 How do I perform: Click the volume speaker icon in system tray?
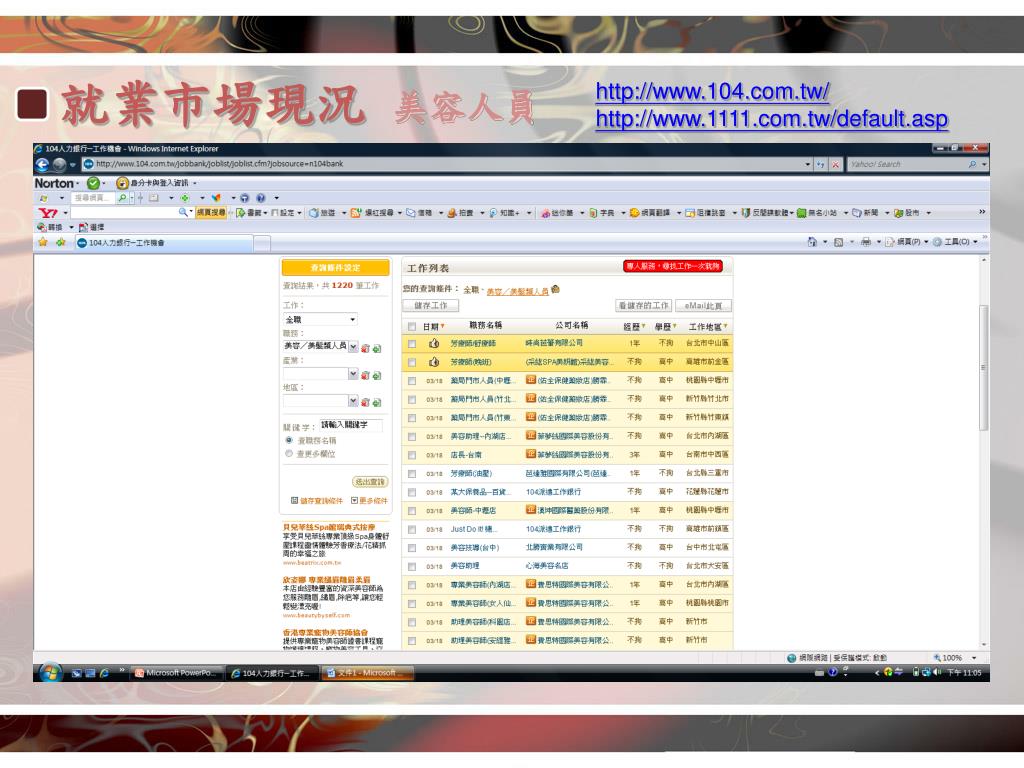coord(938,672)
